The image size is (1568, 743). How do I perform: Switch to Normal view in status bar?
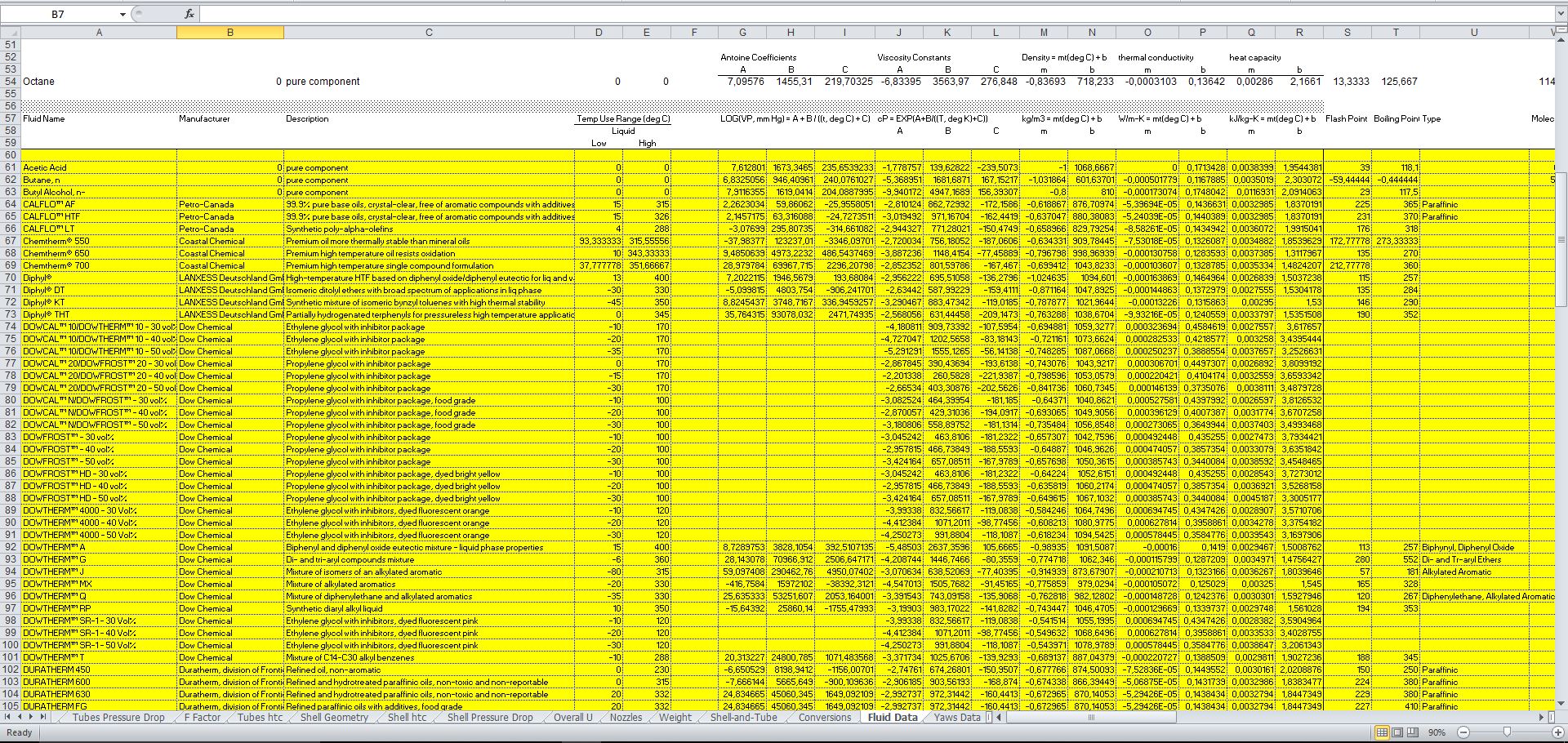tap(1382, 732)
